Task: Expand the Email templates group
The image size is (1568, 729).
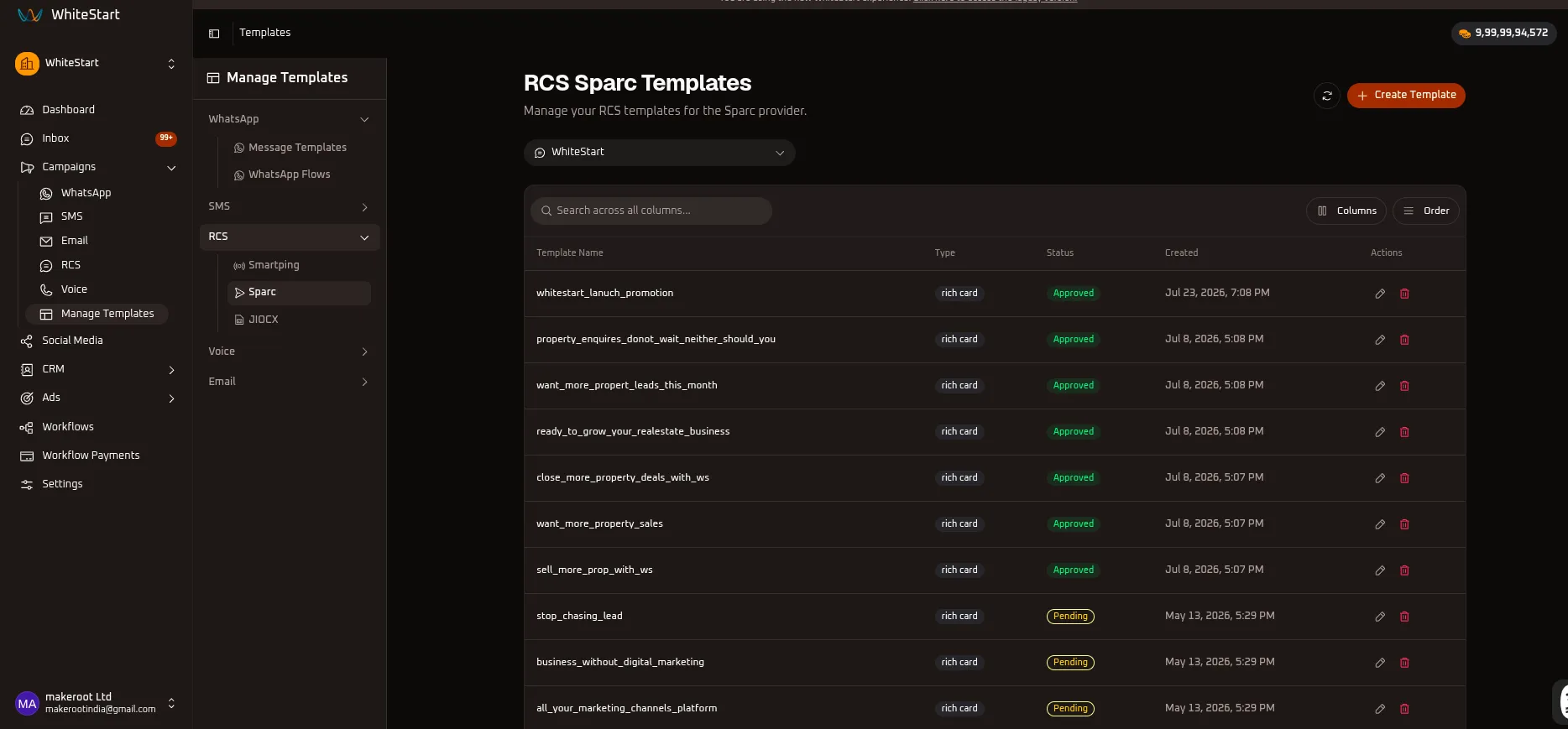Action: 290,382
